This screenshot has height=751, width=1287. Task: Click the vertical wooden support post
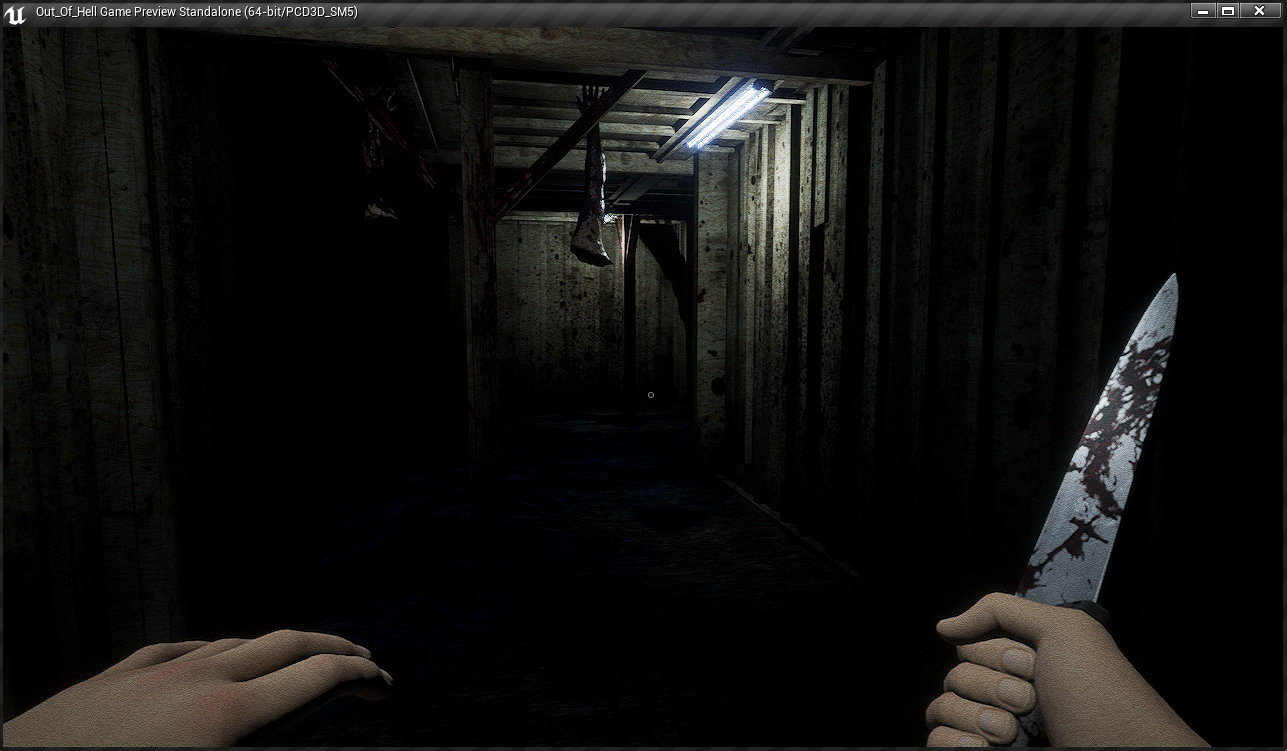point(478,260)
